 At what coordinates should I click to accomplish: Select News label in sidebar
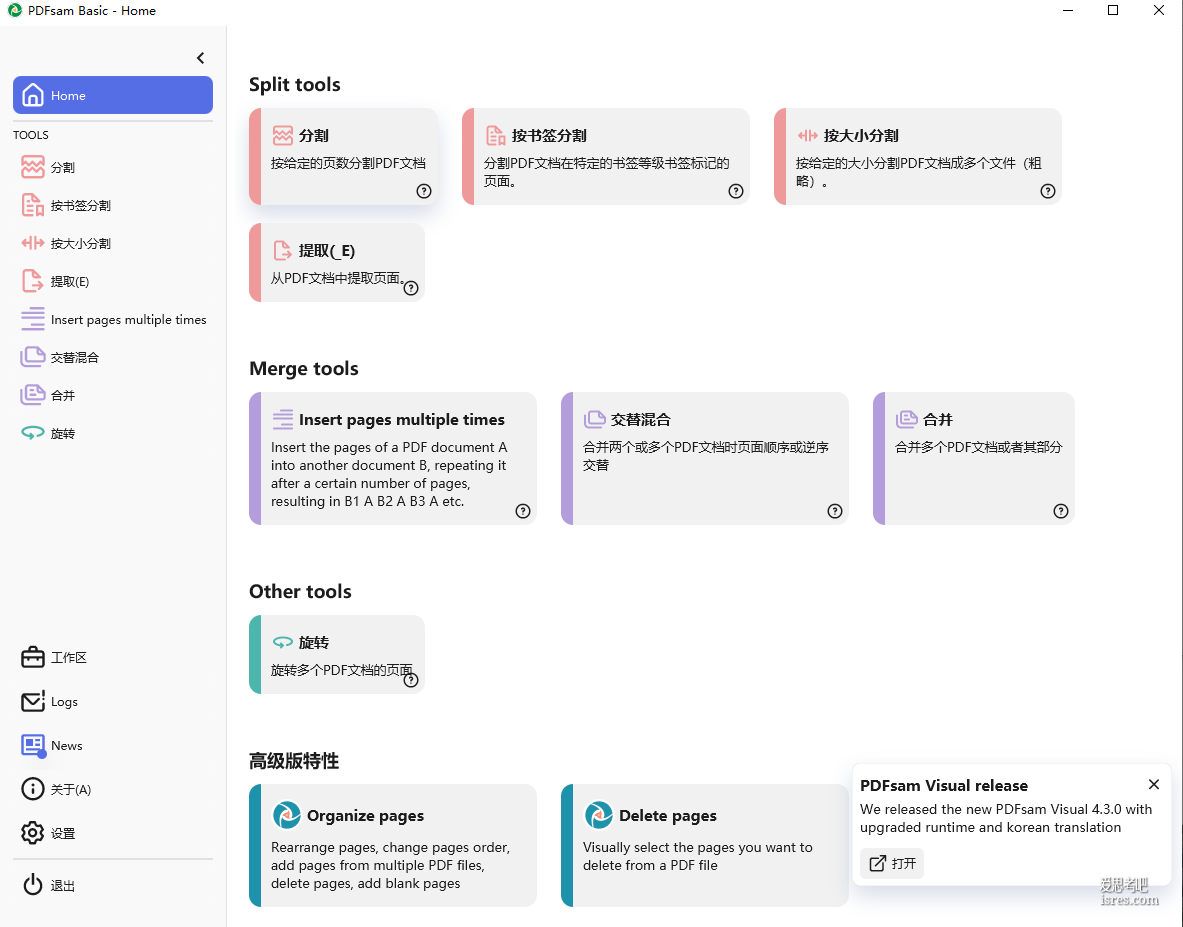[x=66, y=745]
